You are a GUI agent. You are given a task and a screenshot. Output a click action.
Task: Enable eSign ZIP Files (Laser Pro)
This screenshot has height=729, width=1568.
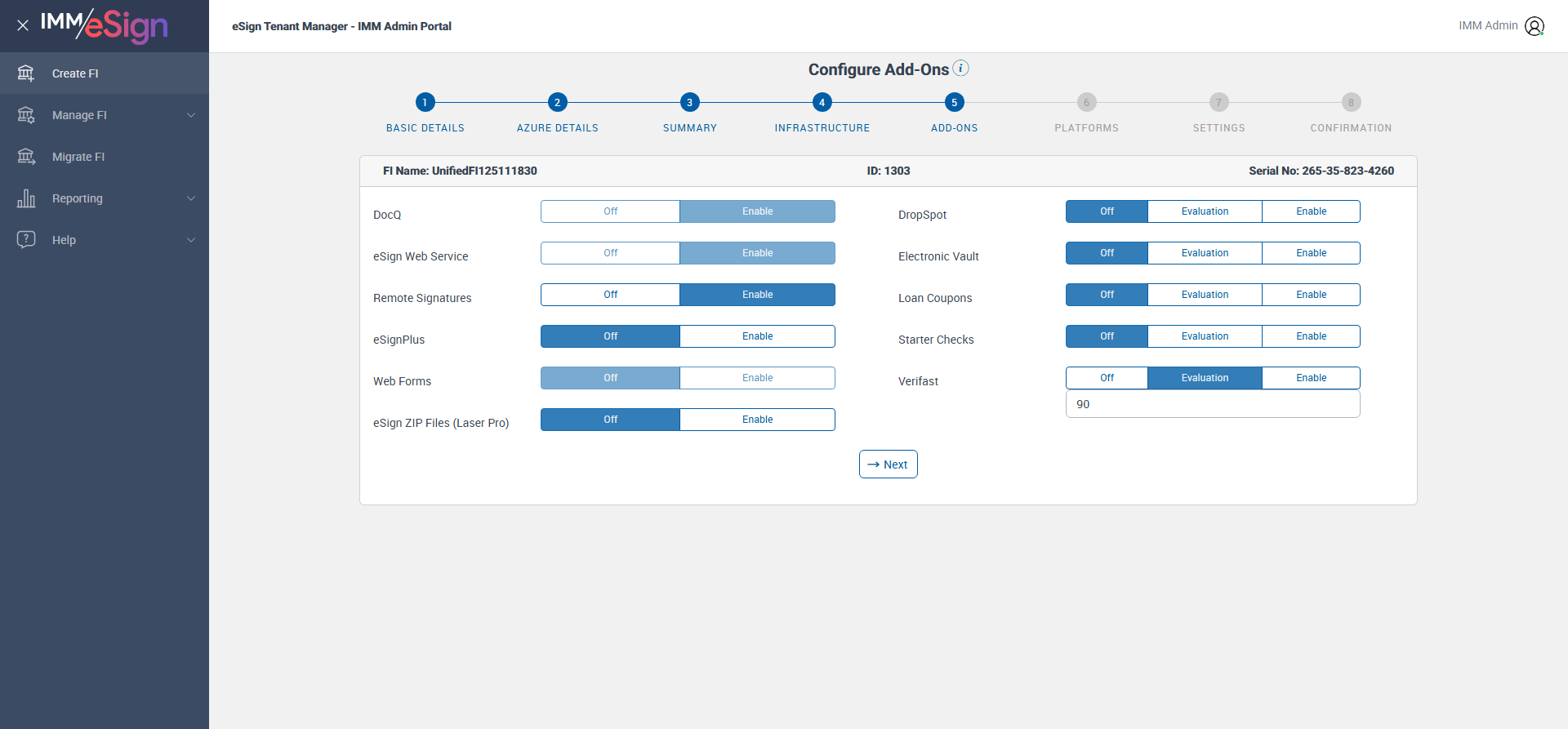pyautogui.click(x=757, y=420)
